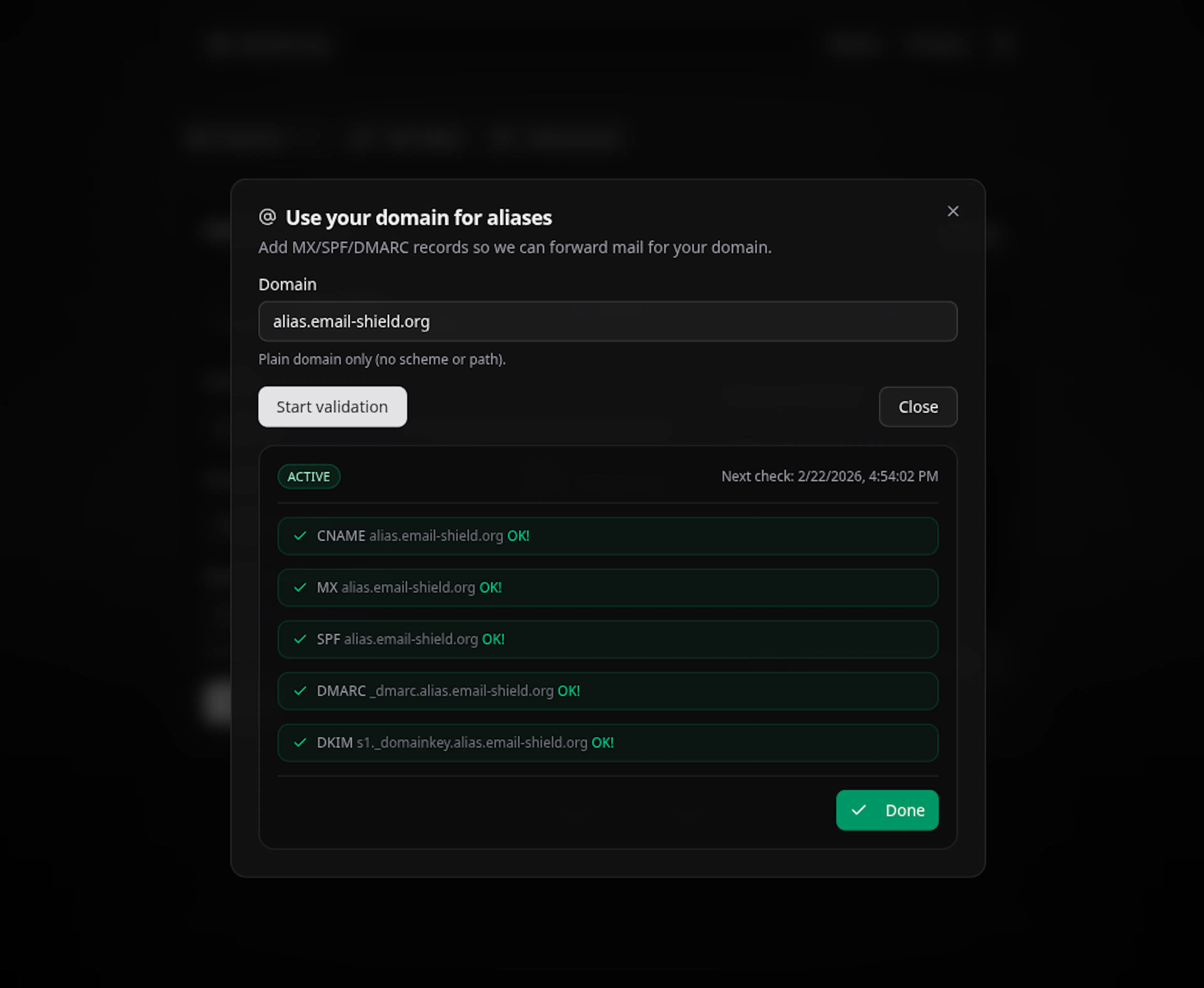Click the checkmark inside Done button
The height and width of the screenshot is (988, 1204).
coord(858,810)
